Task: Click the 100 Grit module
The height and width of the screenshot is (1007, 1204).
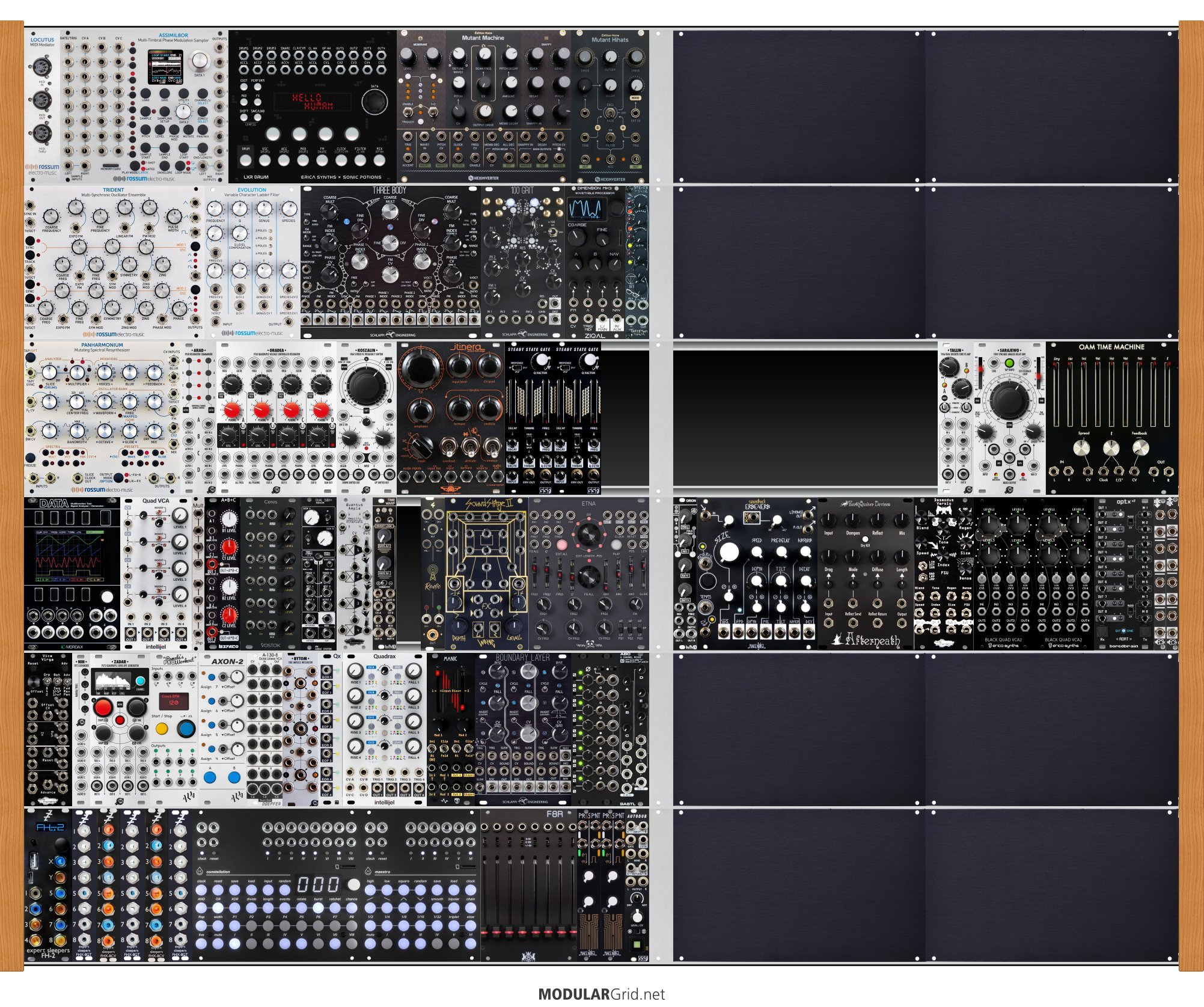Action: (523, 263)
